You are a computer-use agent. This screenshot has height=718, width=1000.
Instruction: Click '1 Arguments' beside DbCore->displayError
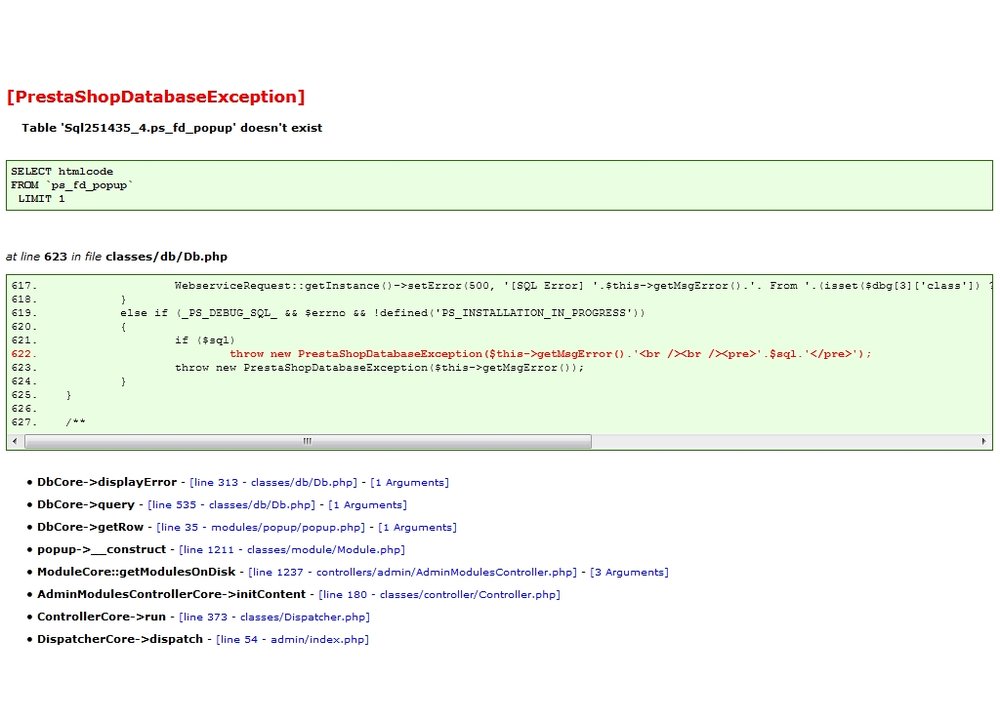tap(410, 482)
